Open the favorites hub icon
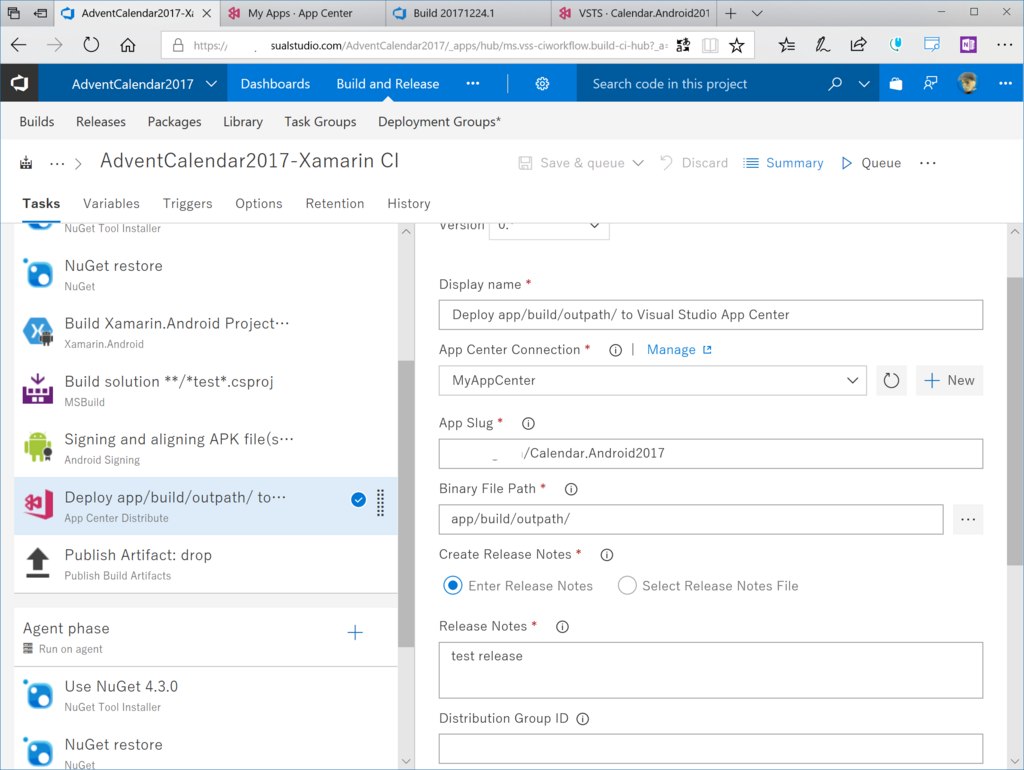This screenshot has height=770, width=1024. [x=787, y=45]
